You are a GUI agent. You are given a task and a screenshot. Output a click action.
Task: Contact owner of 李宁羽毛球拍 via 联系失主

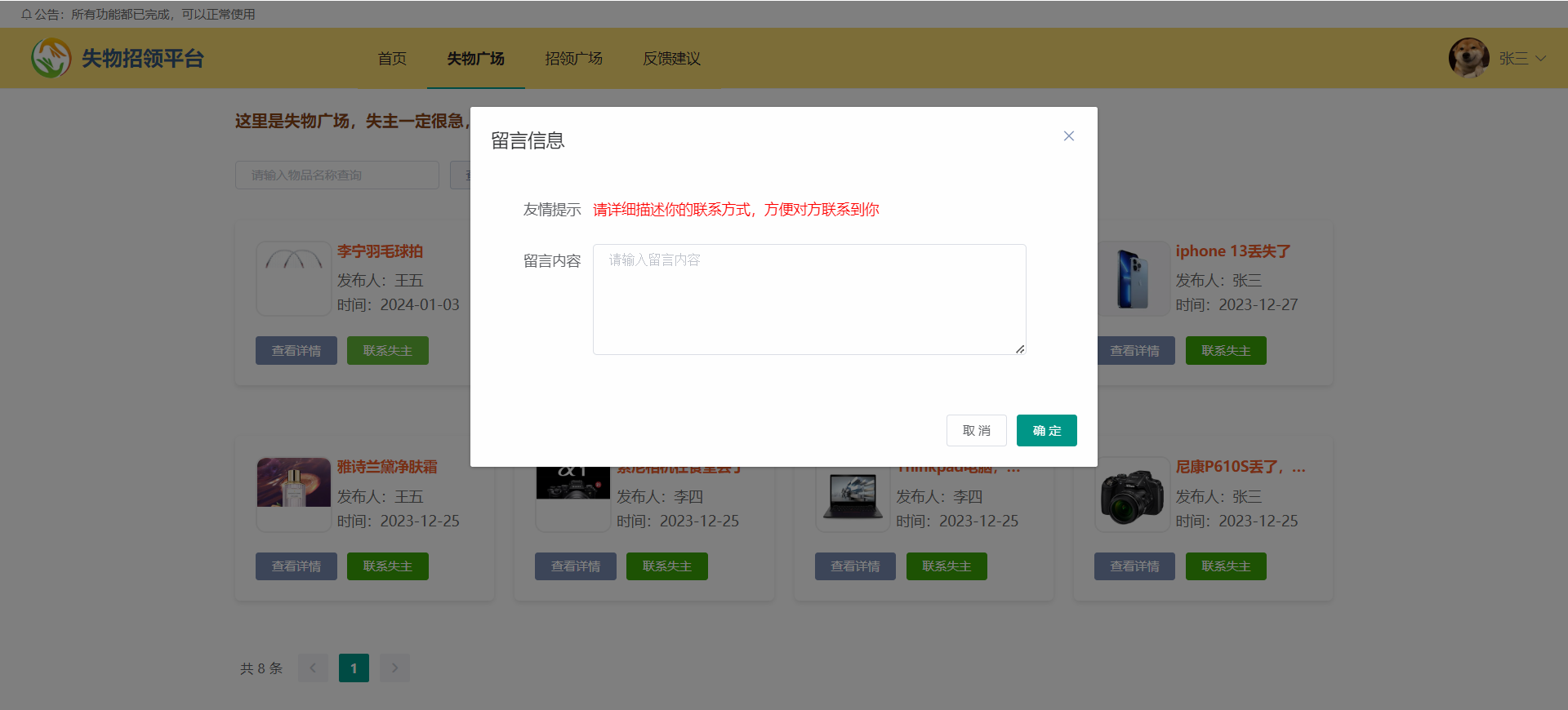pyautogui.click(x=388, y=351)
